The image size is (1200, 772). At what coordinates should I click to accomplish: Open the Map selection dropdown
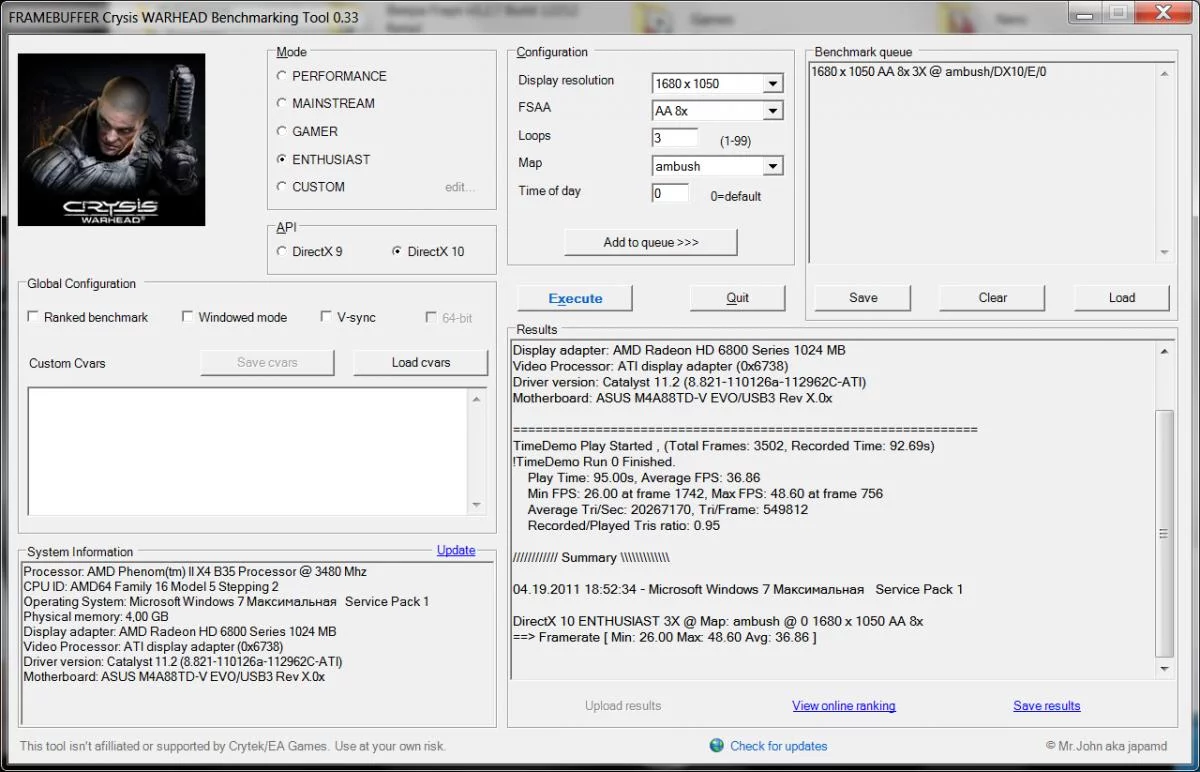[x=772, y=167]
